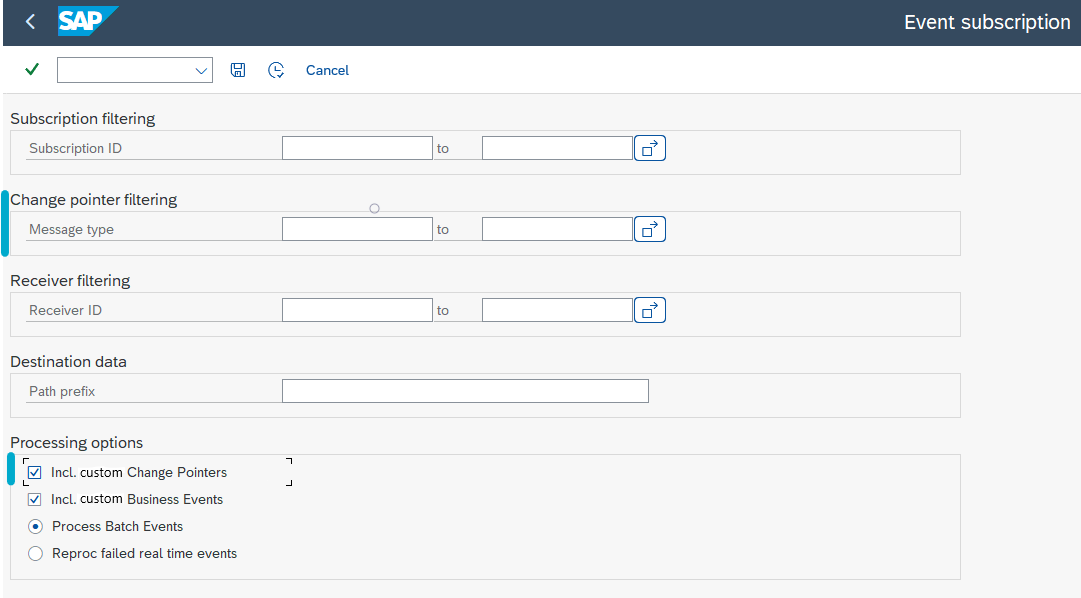Screen dimensions: 1081x598
Task: Select Reproc failed real time events
Action: 35,553
